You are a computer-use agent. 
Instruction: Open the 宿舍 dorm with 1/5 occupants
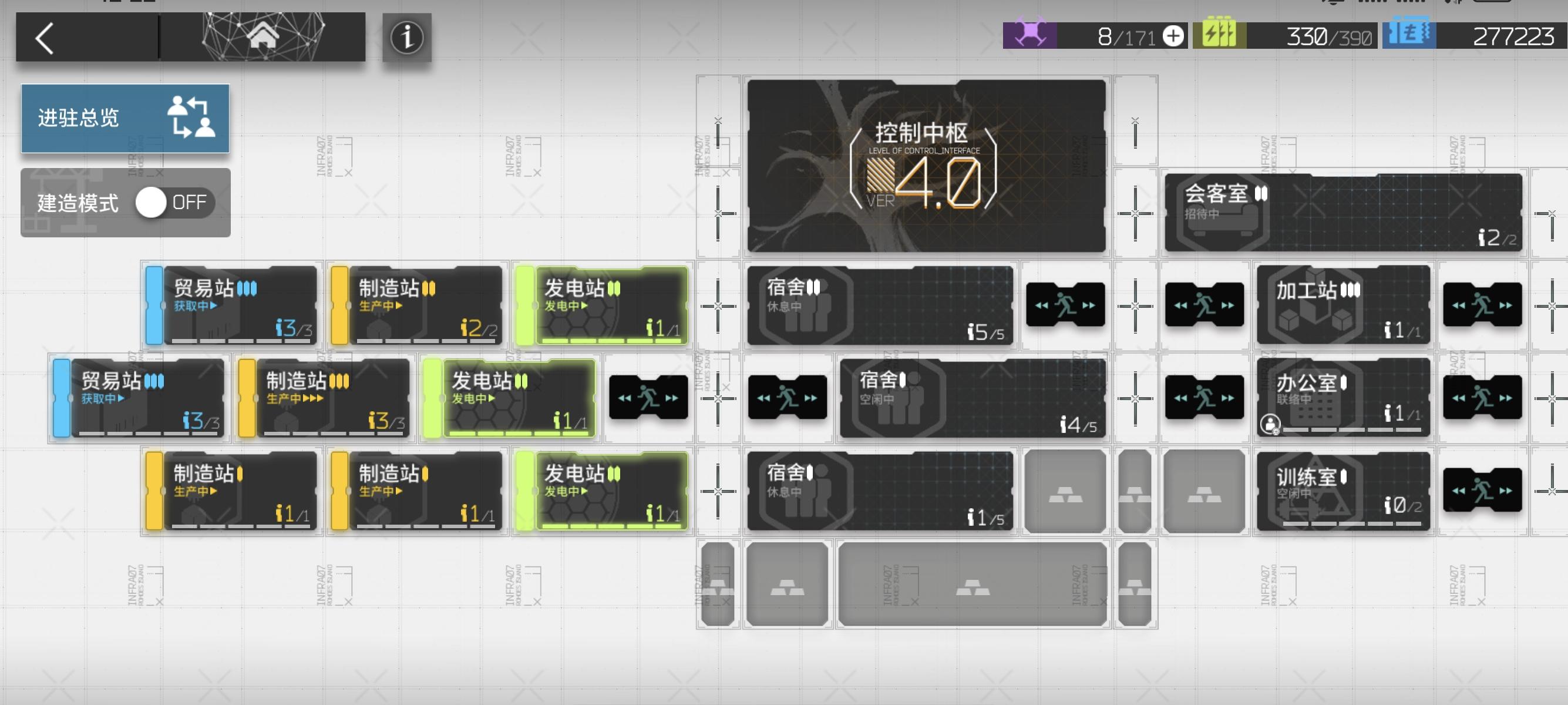880,491
